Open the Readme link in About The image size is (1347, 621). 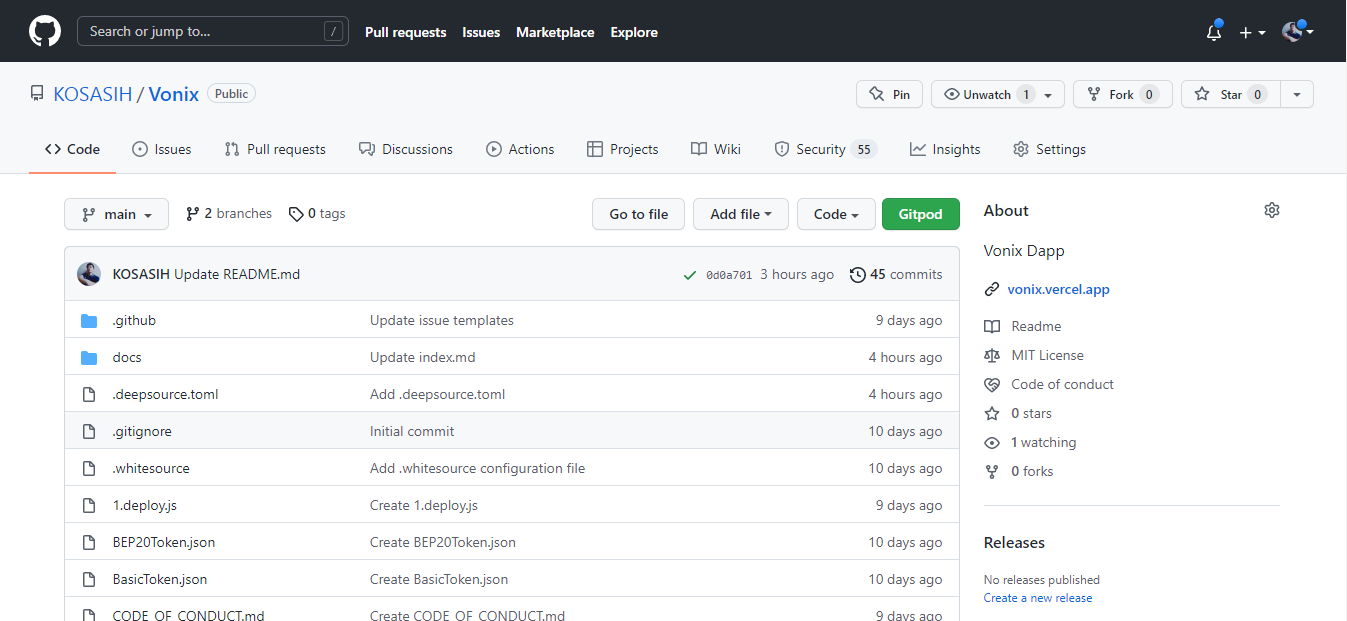tap(1036, 326)
